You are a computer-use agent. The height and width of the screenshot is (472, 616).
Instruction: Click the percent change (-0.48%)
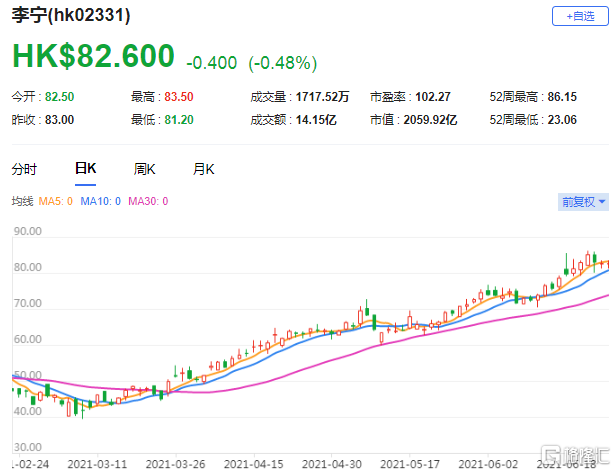(282, 63)
